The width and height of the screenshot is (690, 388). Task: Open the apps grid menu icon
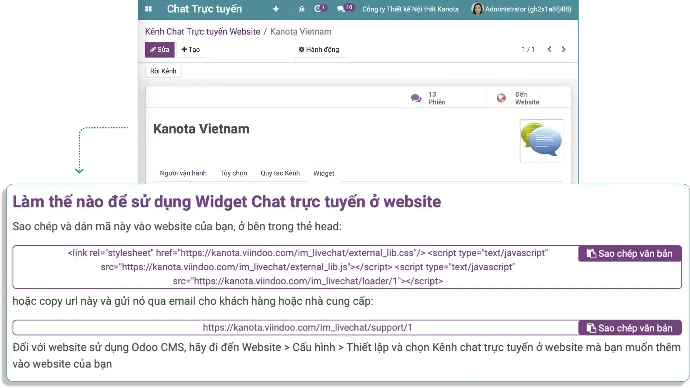click(x=148, y=9)
